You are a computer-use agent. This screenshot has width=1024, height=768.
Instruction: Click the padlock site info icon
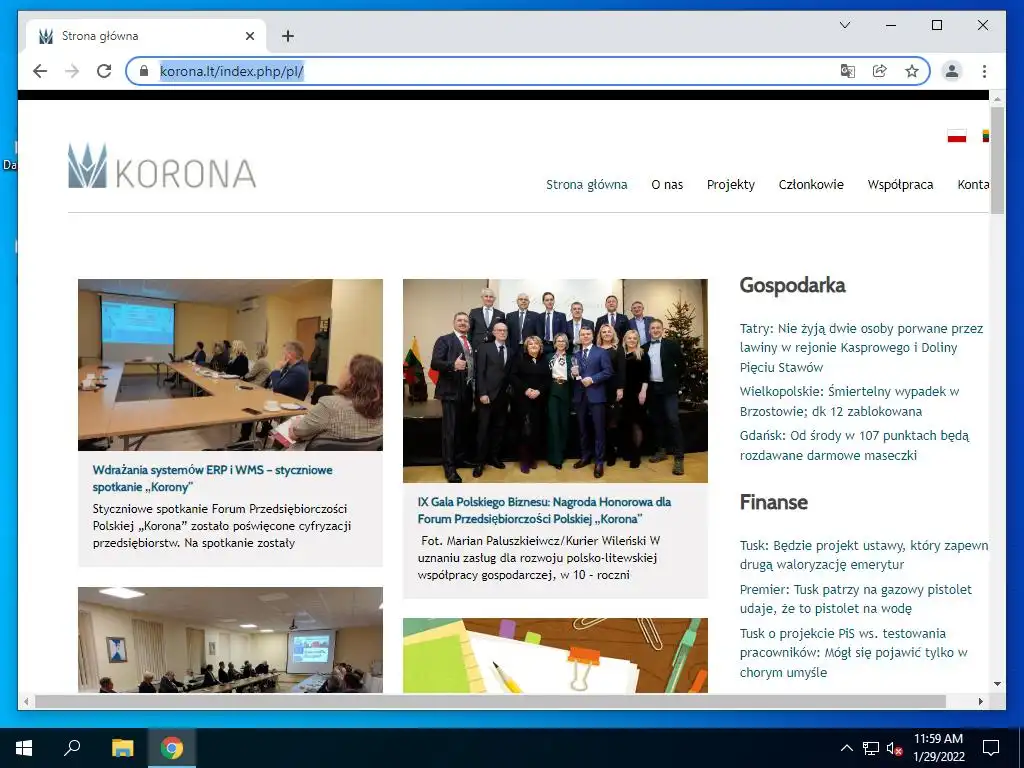click(x=144, y=71)
